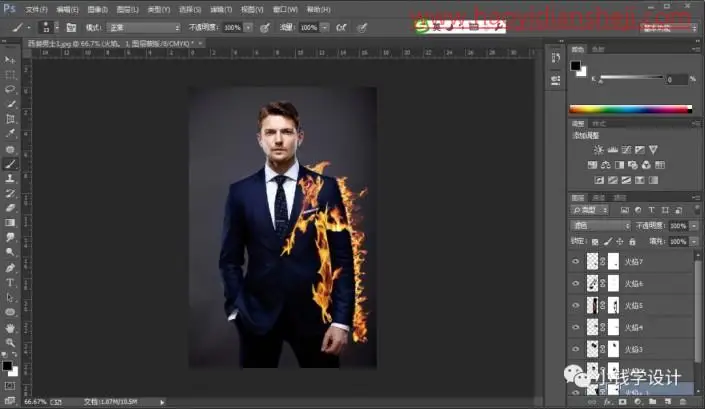
Task: Select the Gradient tool
Action: (x=10, y=222)
